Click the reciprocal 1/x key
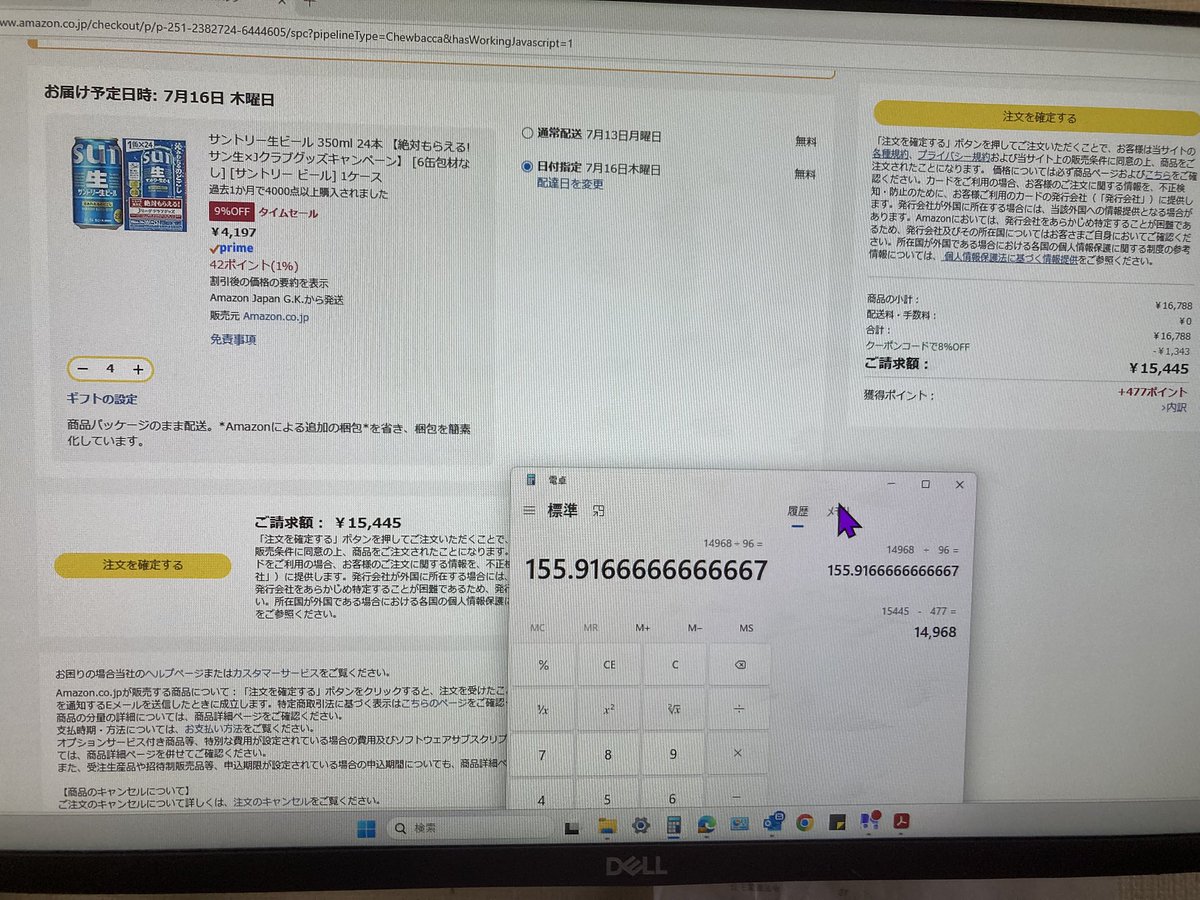This screenshot has width=1200, height=900. (543, 708)
